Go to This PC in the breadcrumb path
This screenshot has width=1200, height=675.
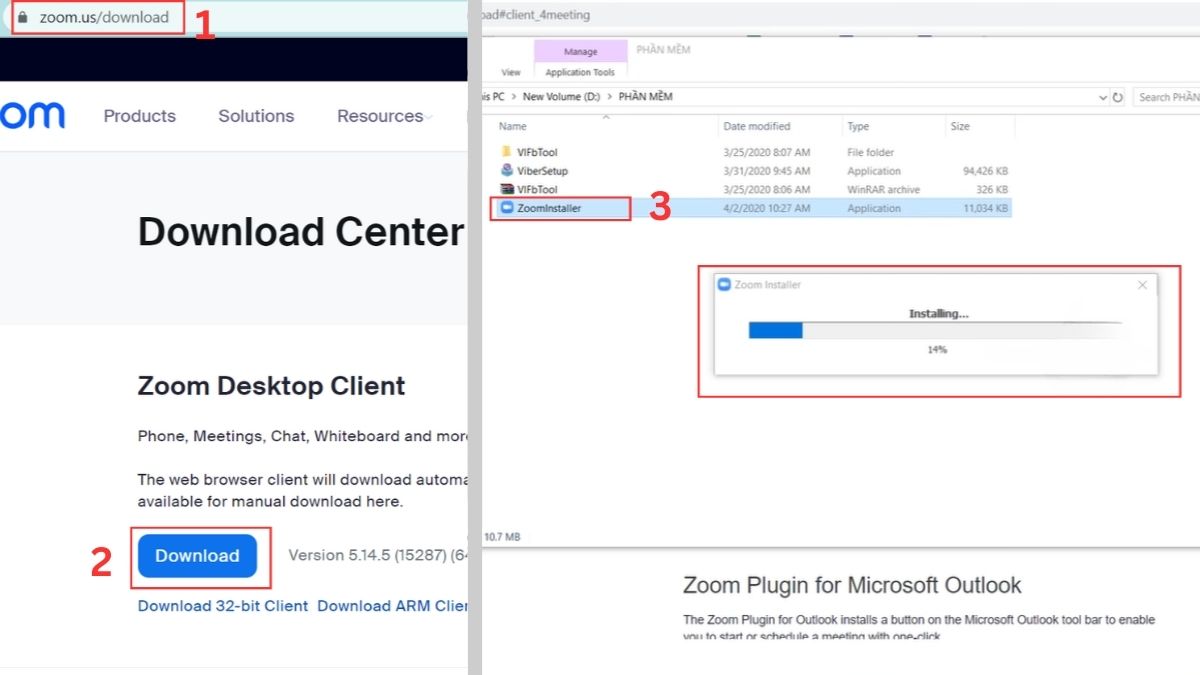tap(494, 97)
